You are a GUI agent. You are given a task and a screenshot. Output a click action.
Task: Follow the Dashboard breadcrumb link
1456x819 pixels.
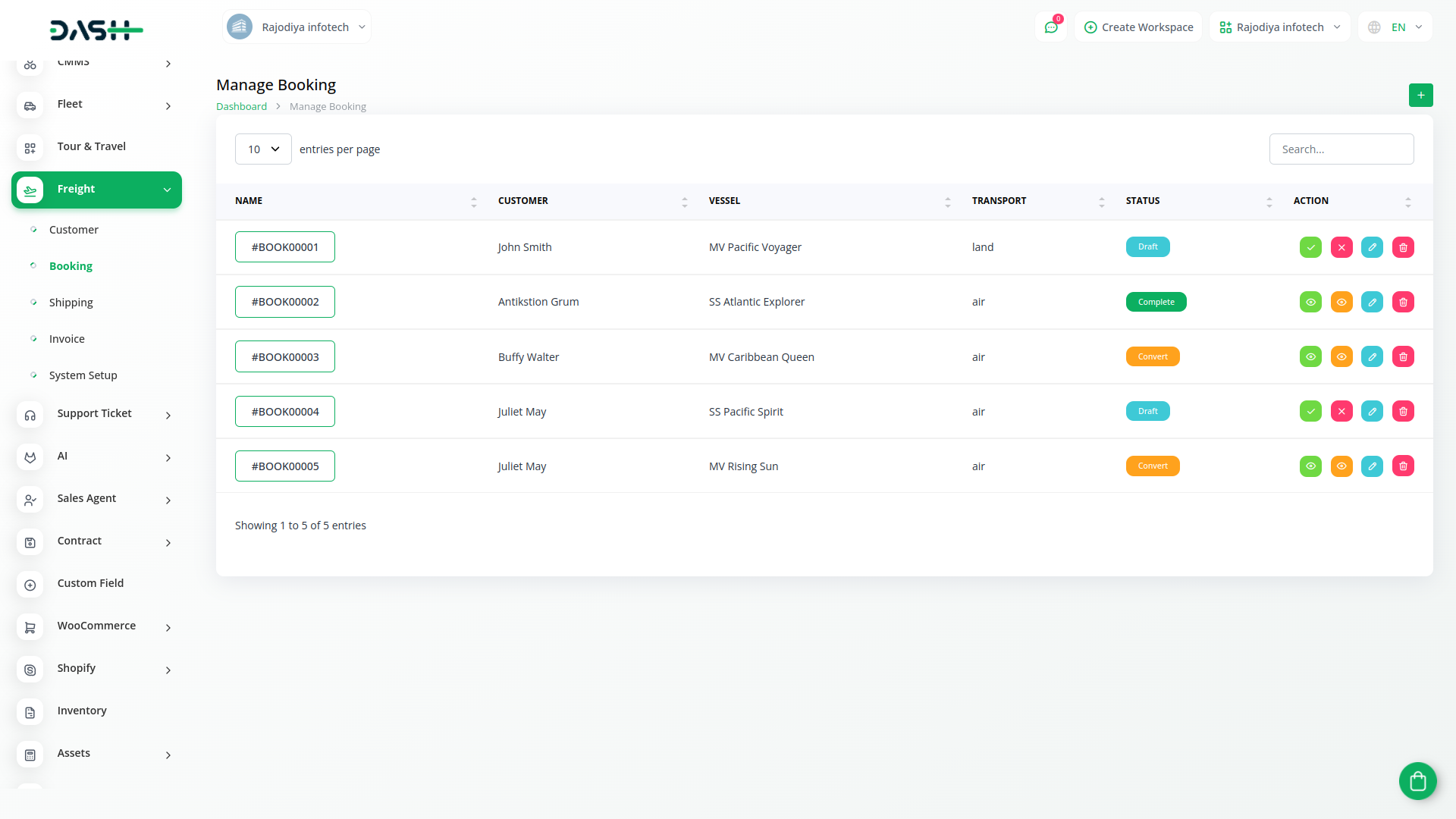point(241,107)
